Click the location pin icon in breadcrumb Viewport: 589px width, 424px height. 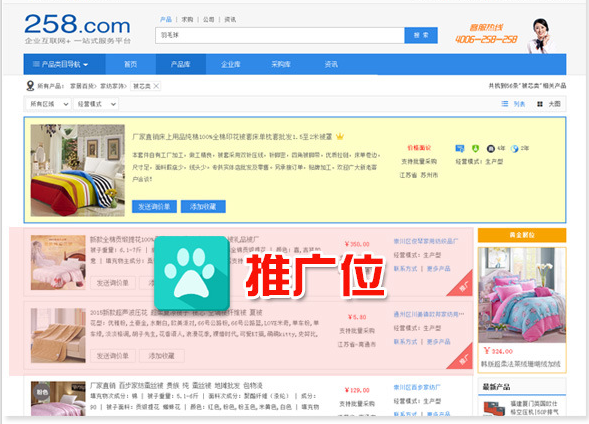(30, 86)
